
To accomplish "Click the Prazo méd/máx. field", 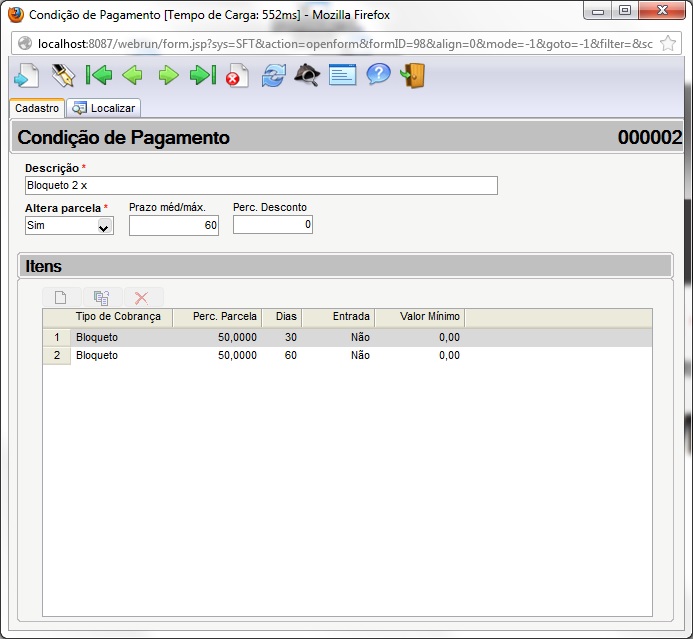I will pos(174,225).
